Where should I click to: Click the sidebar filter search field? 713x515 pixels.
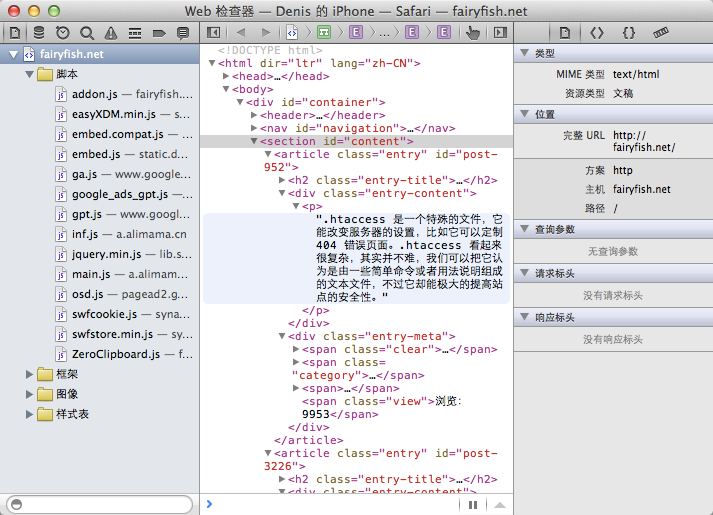98,503
